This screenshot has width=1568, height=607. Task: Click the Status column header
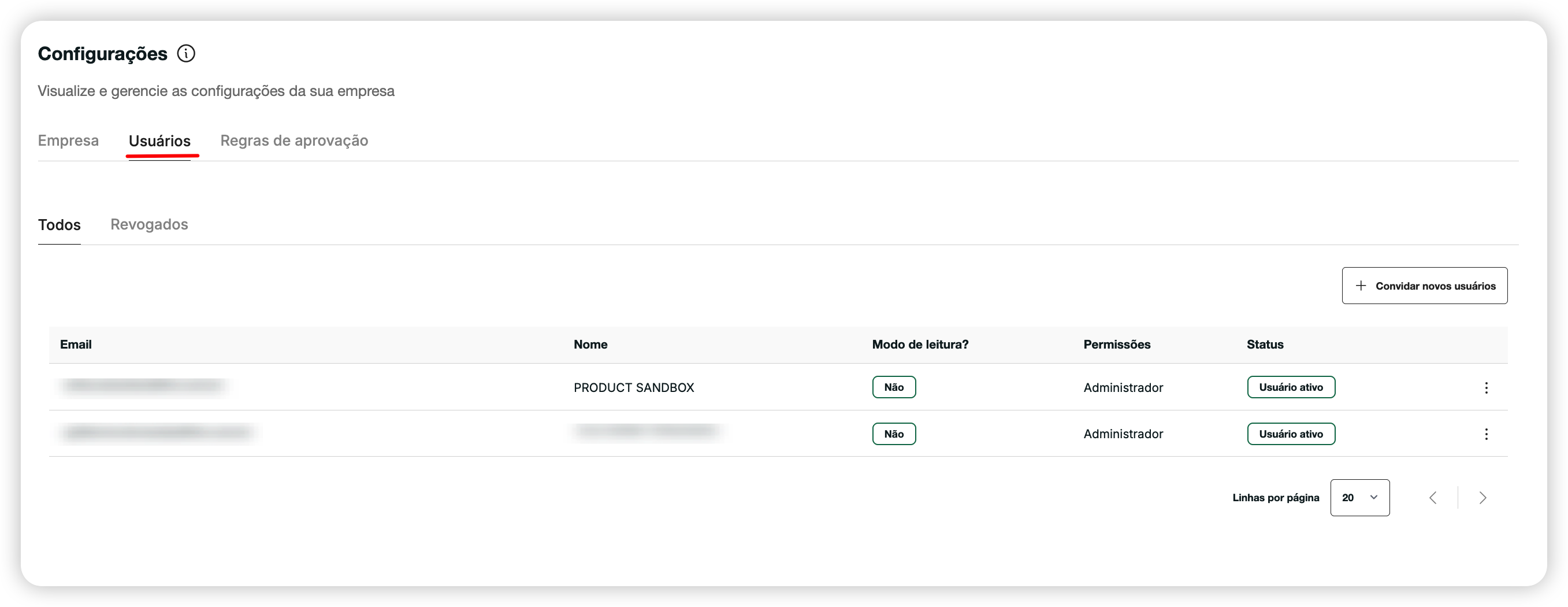coord(1264,345)
